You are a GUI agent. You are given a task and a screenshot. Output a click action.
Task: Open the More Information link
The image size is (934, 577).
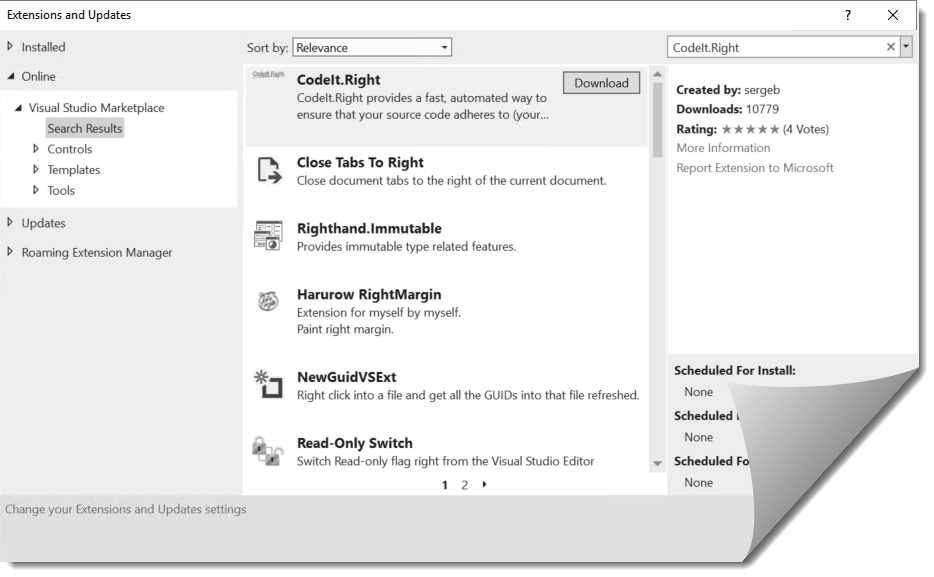(723, 148)
